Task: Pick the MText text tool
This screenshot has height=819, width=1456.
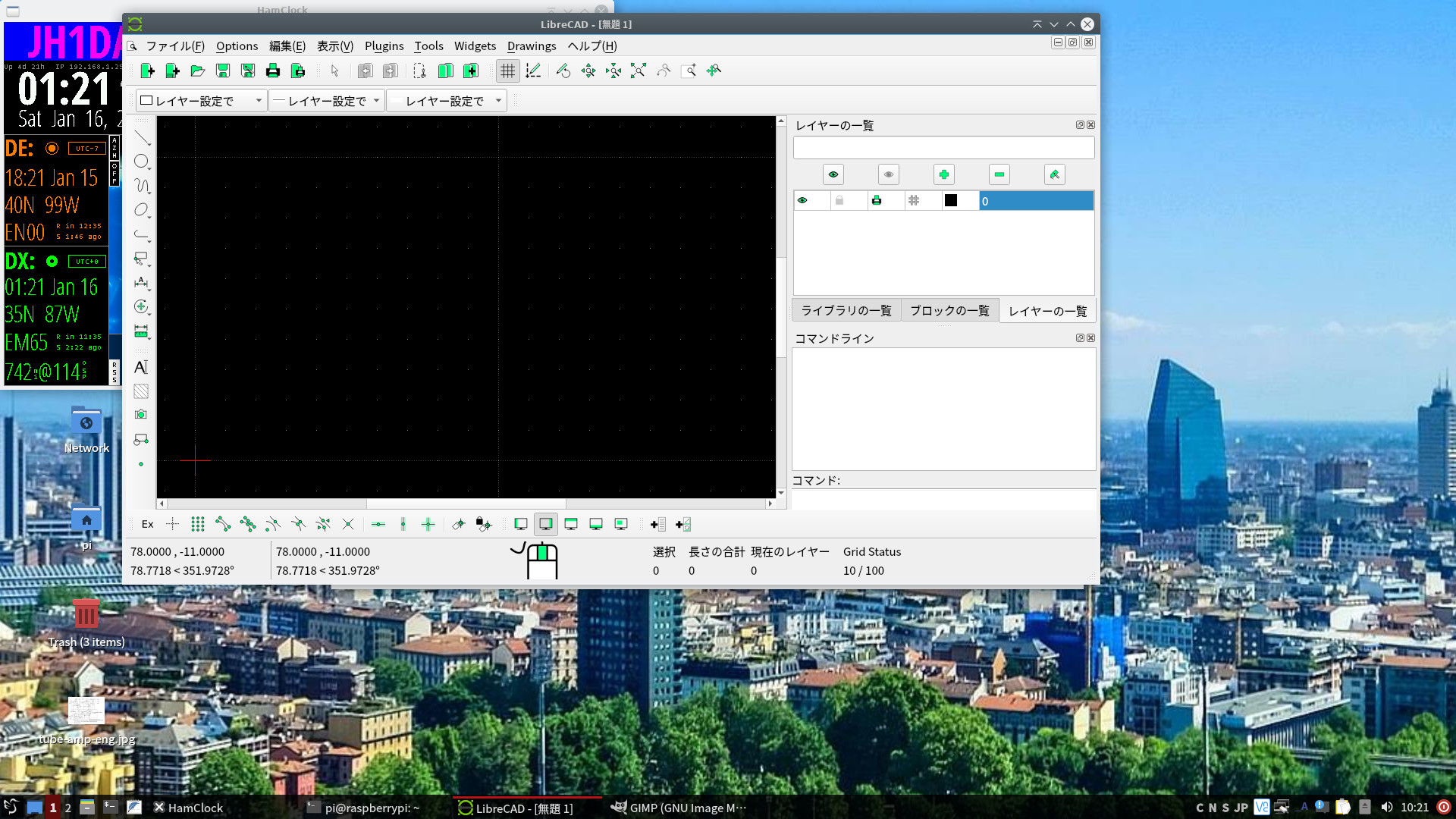Action: pyautogui.click(x=141, y=367)
